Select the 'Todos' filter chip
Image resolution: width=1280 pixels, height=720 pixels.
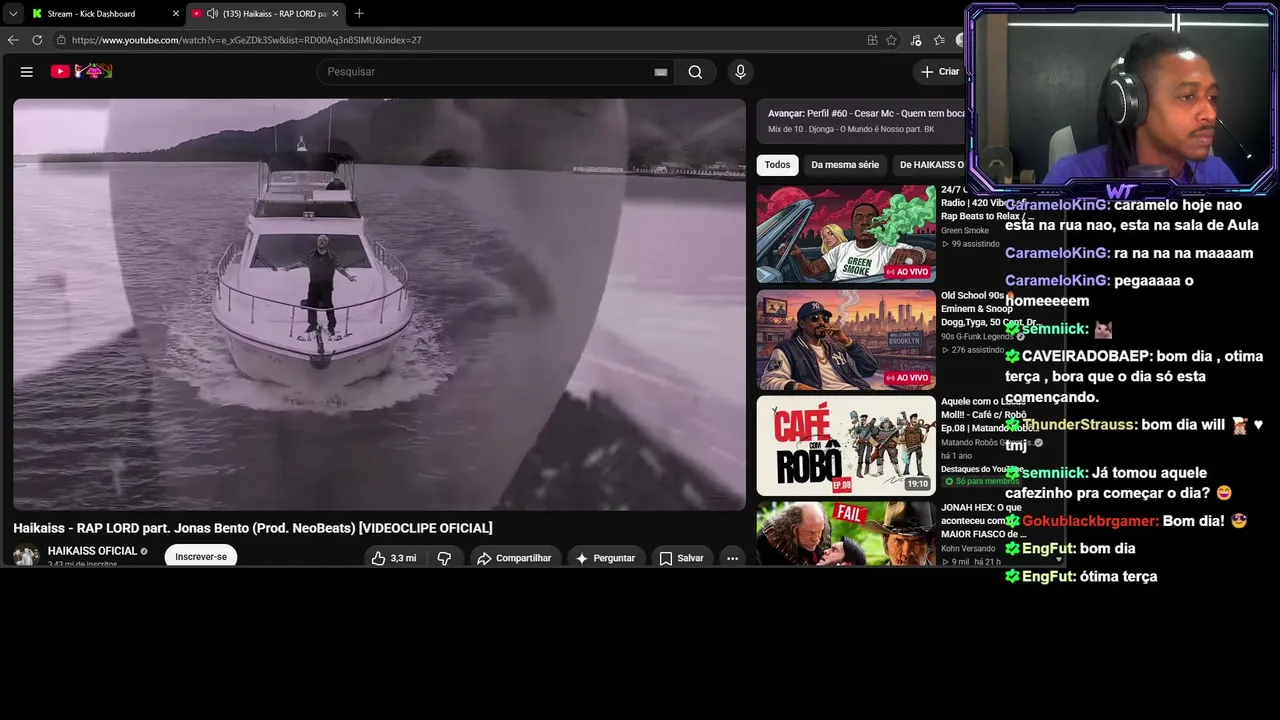pos(777,165)
